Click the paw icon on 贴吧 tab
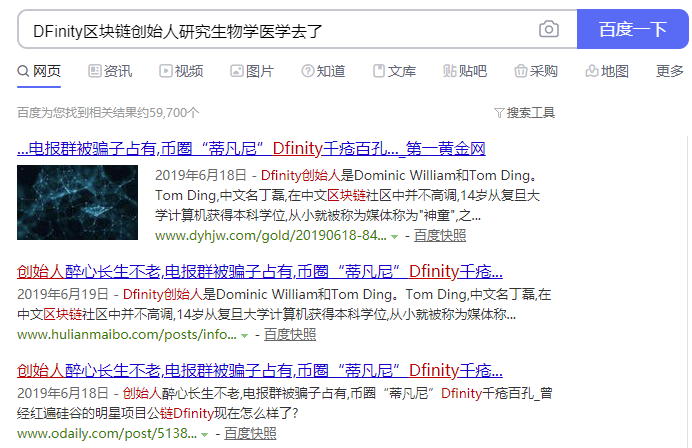 coord(450,71)
